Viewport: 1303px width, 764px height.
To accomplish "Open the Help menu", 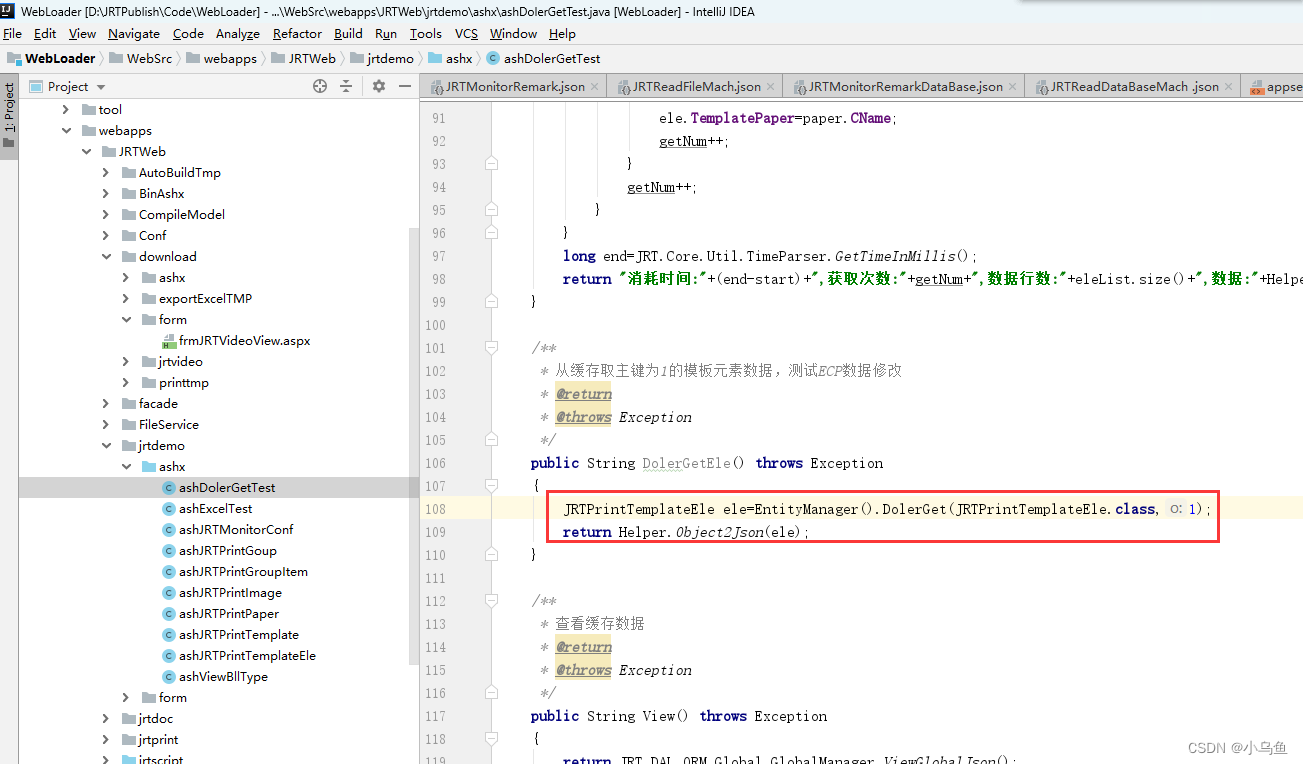I will (562, 34).
